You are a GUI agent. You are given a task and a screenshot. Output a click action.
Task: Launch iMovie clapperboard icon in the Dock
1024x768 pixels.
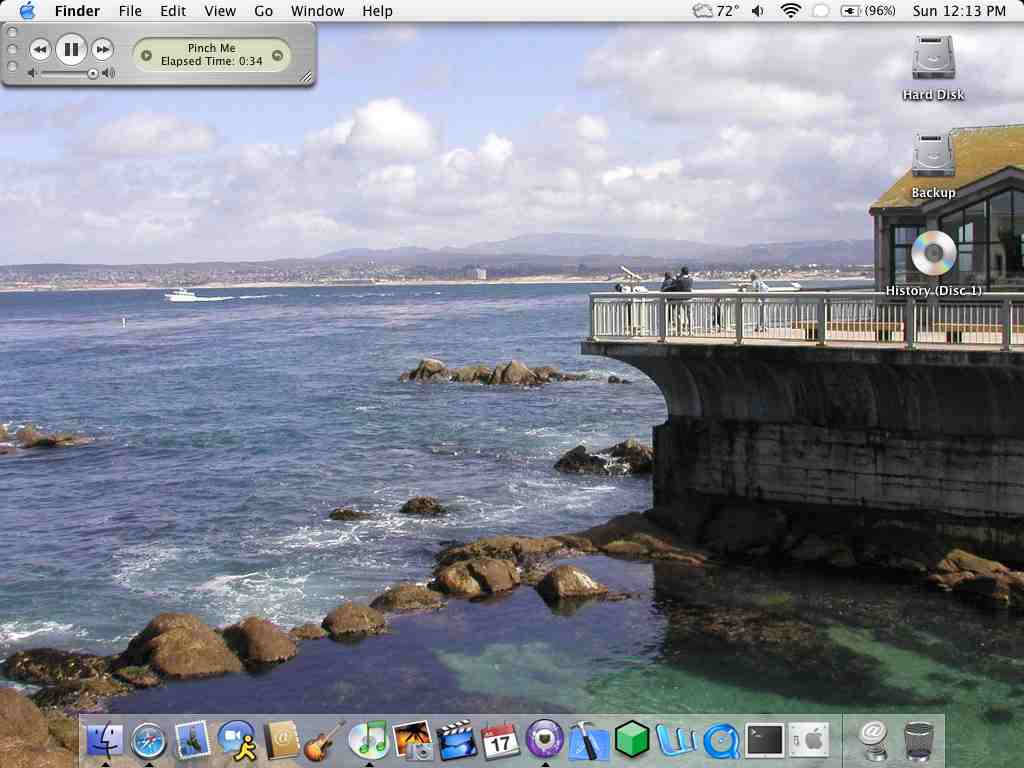click(x=456, y=741)
